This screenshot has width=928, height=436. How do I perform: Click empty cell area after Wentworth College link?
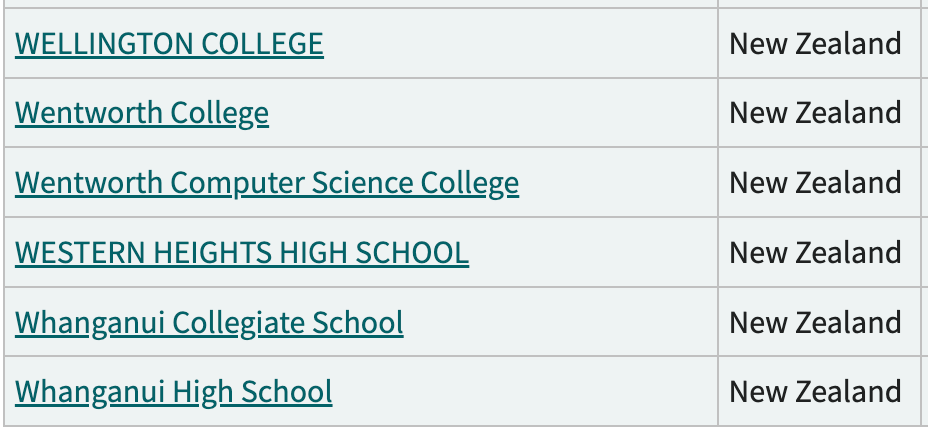pos(490,113)
